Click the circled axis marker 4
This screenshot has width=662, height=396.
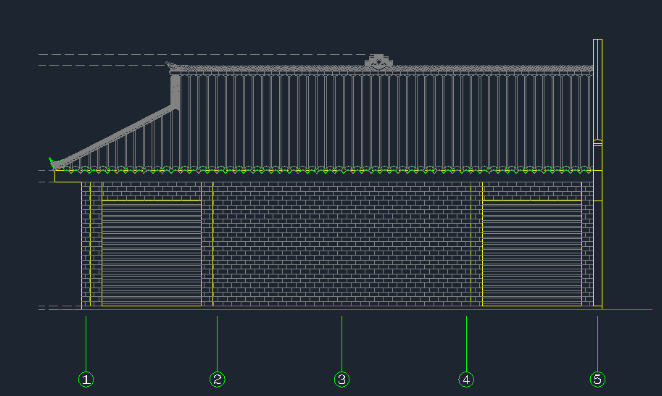tap(466, 379)
